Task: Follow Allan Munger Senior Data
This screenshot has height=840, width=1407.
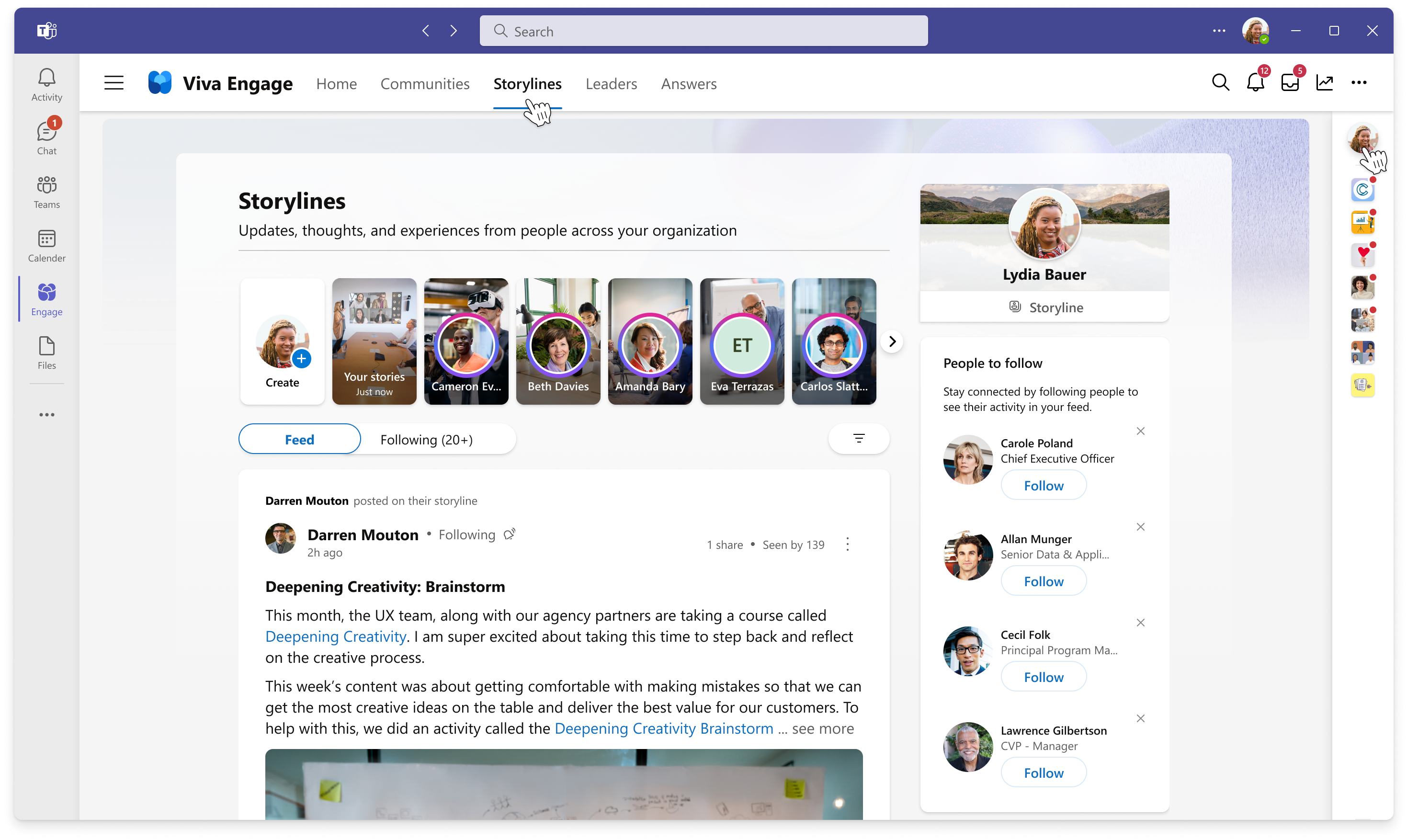Action: [1043, 581]
